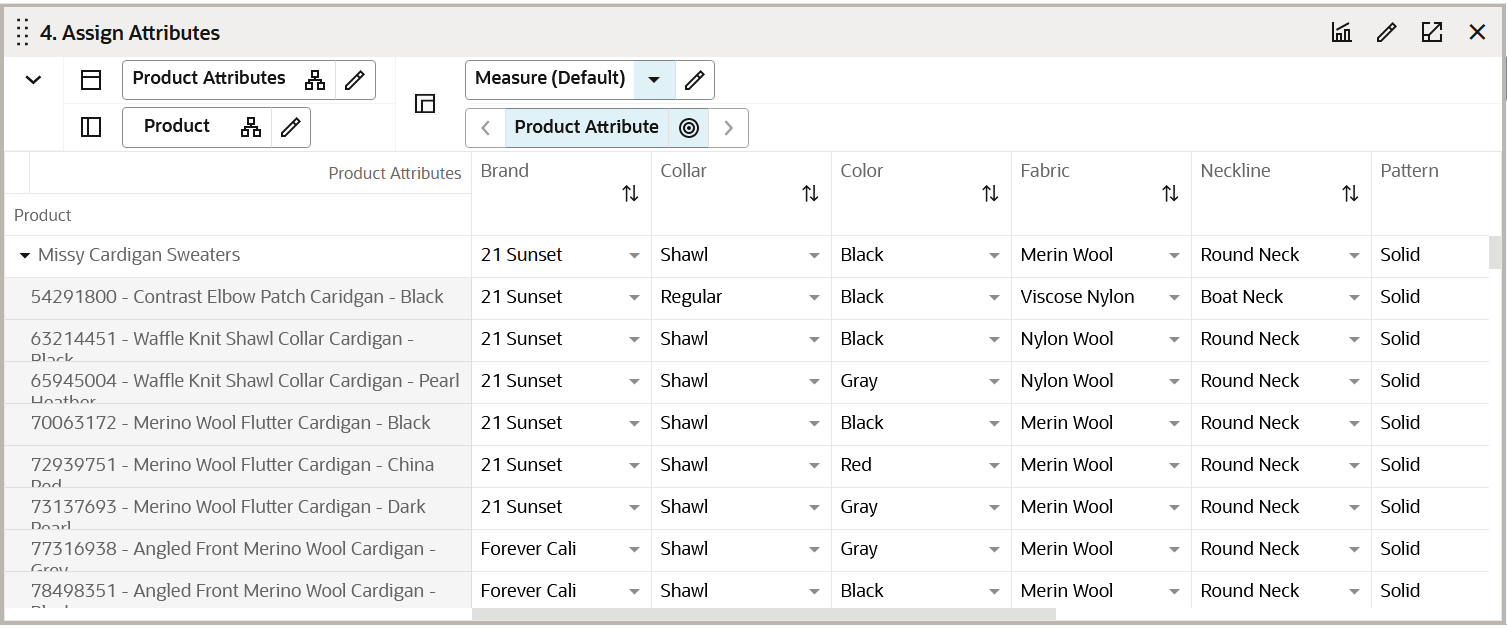Select the Neckline column header
The image size is (1507, 629).
click(1235, 171)
